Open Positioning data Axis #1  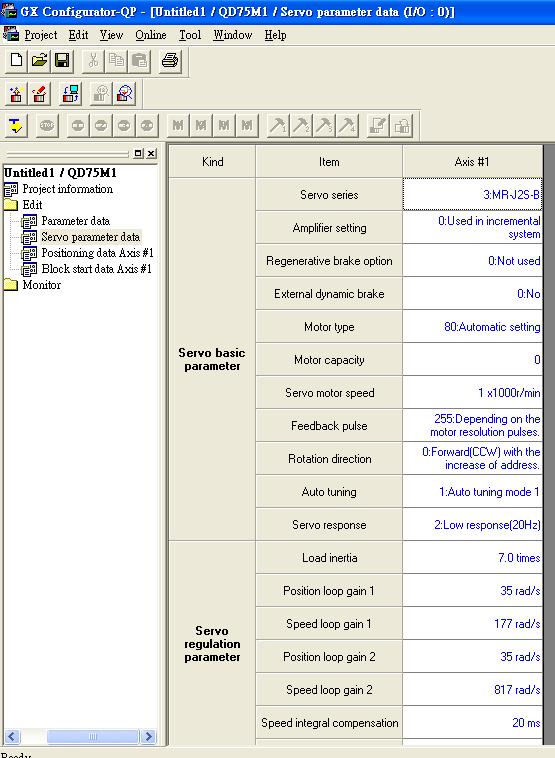(97, 253)
